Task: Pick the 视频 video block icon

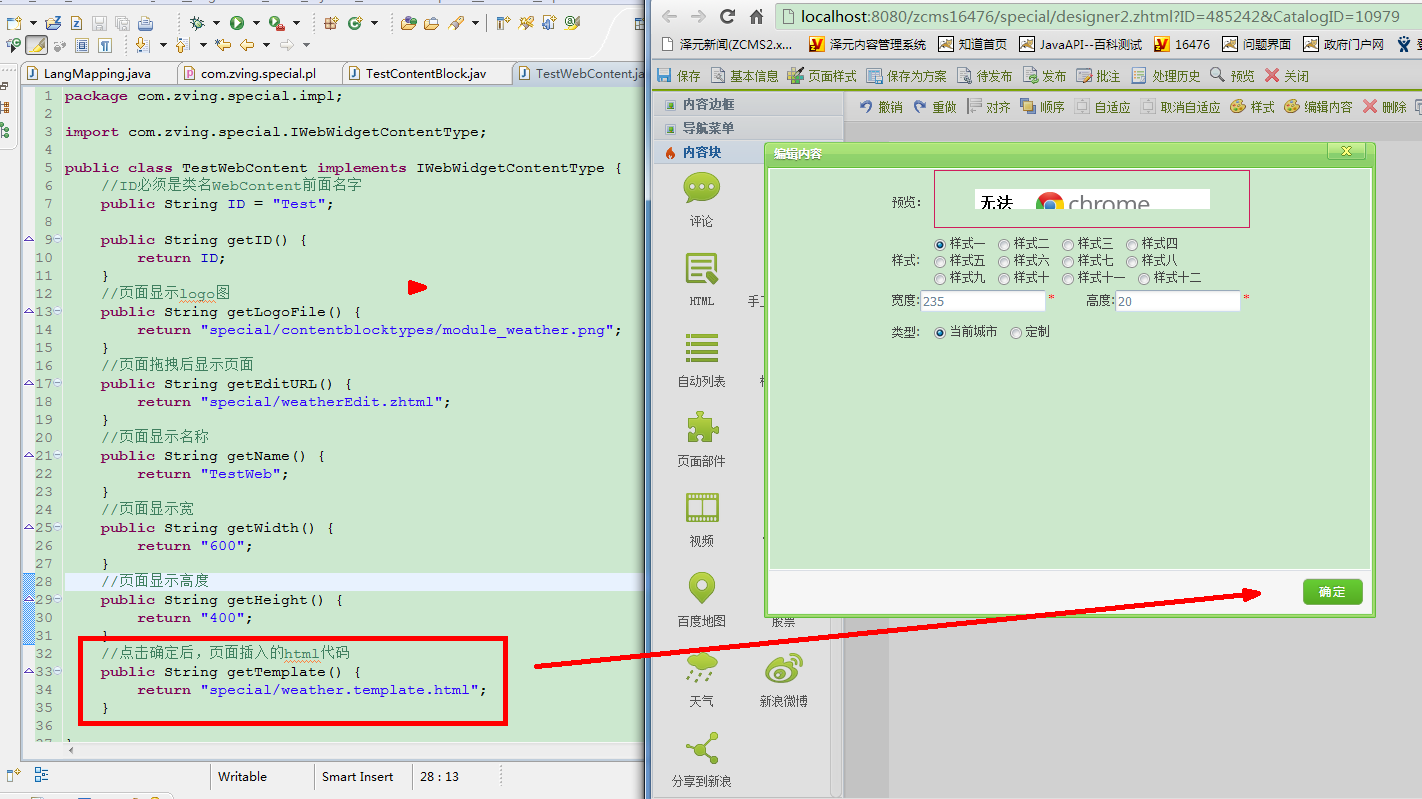Action: pyautogui.click(x=701, y=509)
